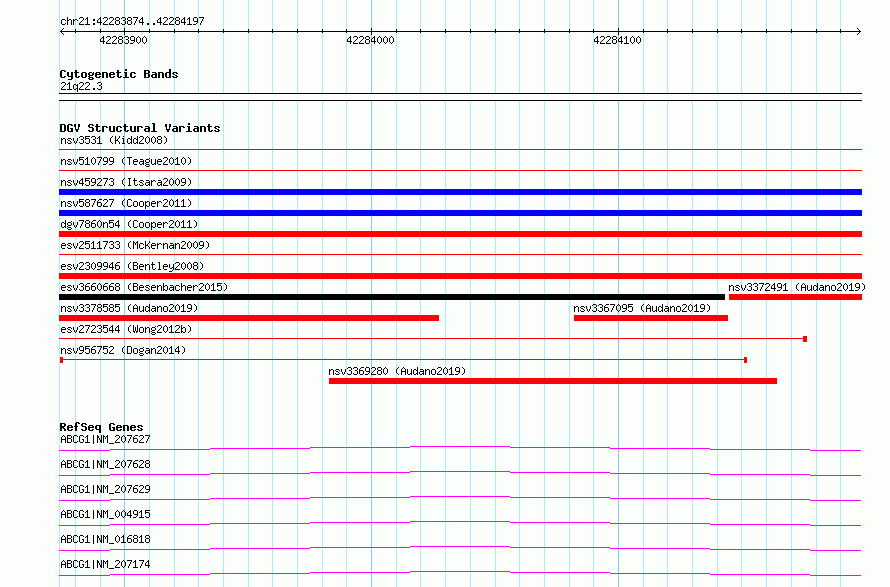Select the red bar of nsv3372491
Image resolution: width=890 pixels, height=587 pixels.
tap(795, 297)
